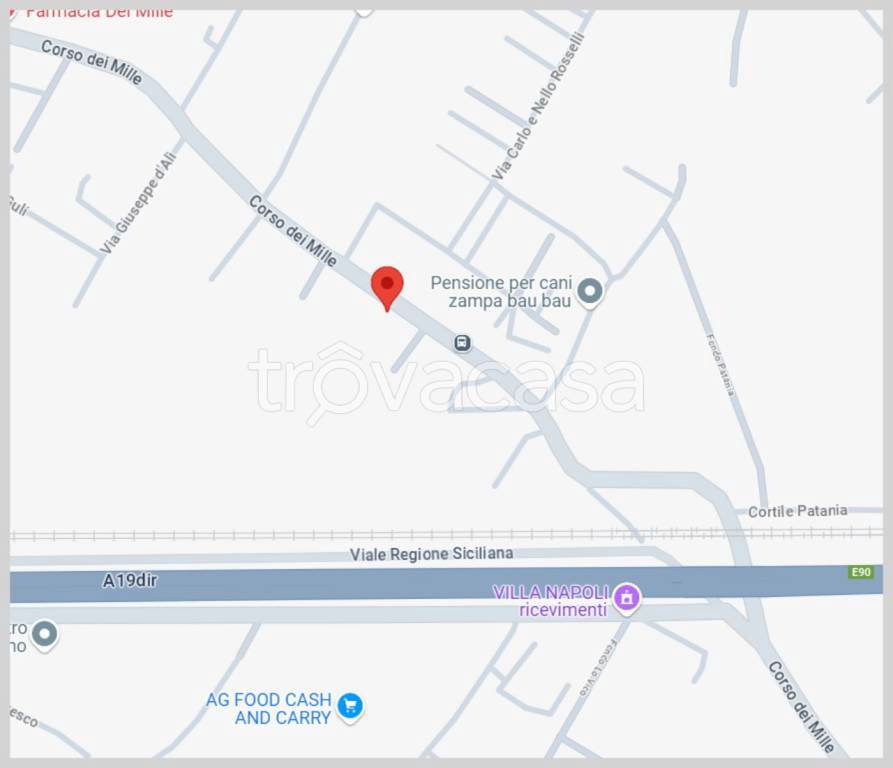The height and width of the screenshot is (768, 893).
Task: Click the trovacasa watermark logo
Action: 446,383
